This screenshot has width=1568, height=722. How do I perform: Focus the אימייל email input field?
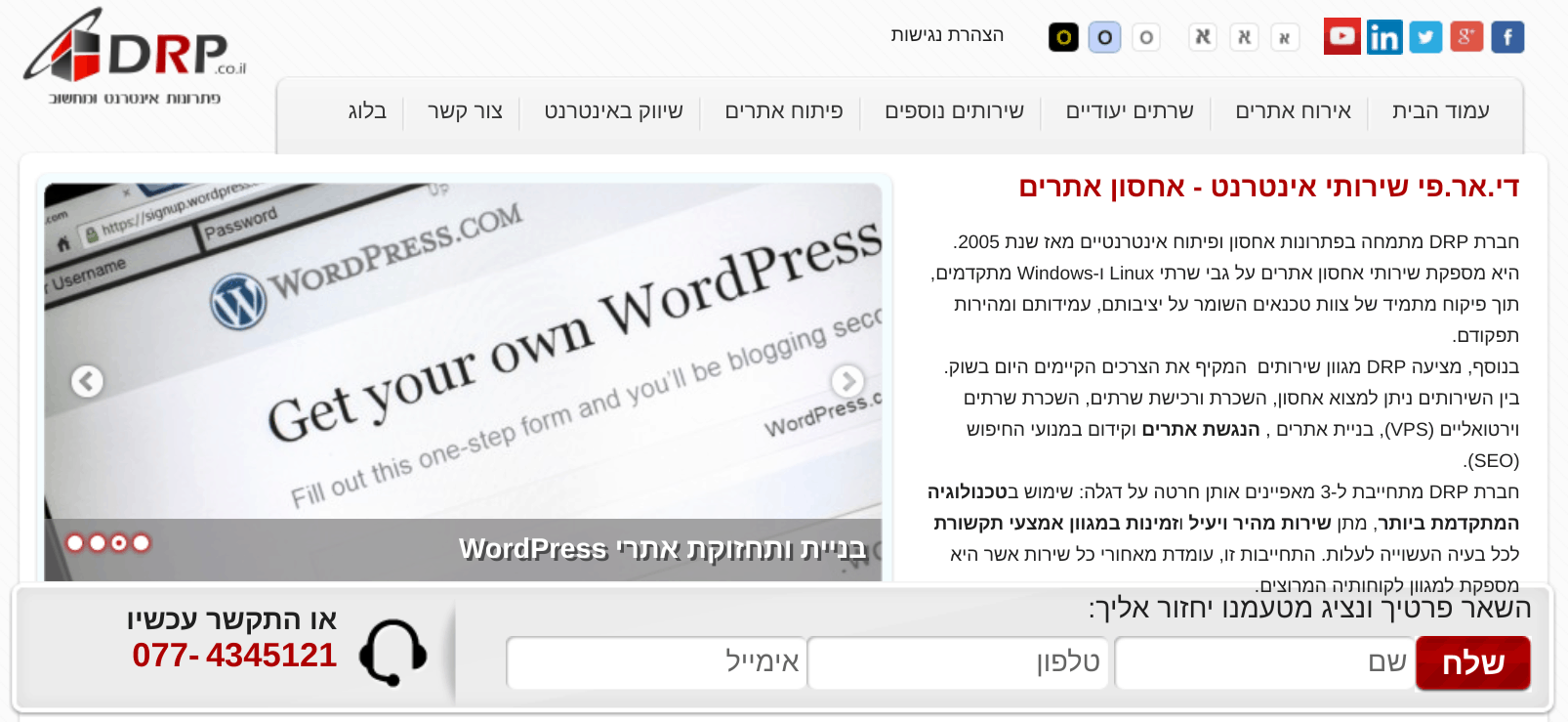coord(656,662)
